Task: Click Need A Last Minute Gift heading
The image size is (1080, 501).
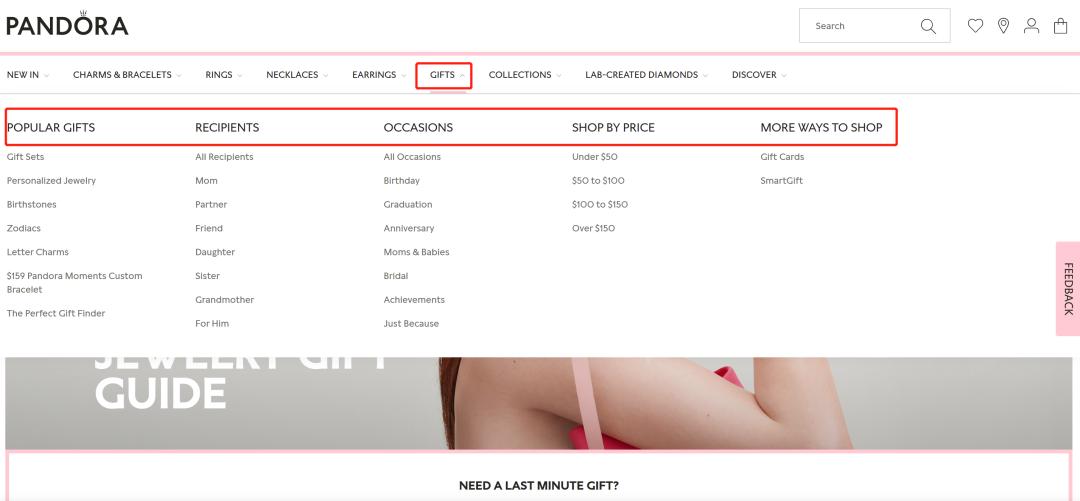Action: pos(539,486)
